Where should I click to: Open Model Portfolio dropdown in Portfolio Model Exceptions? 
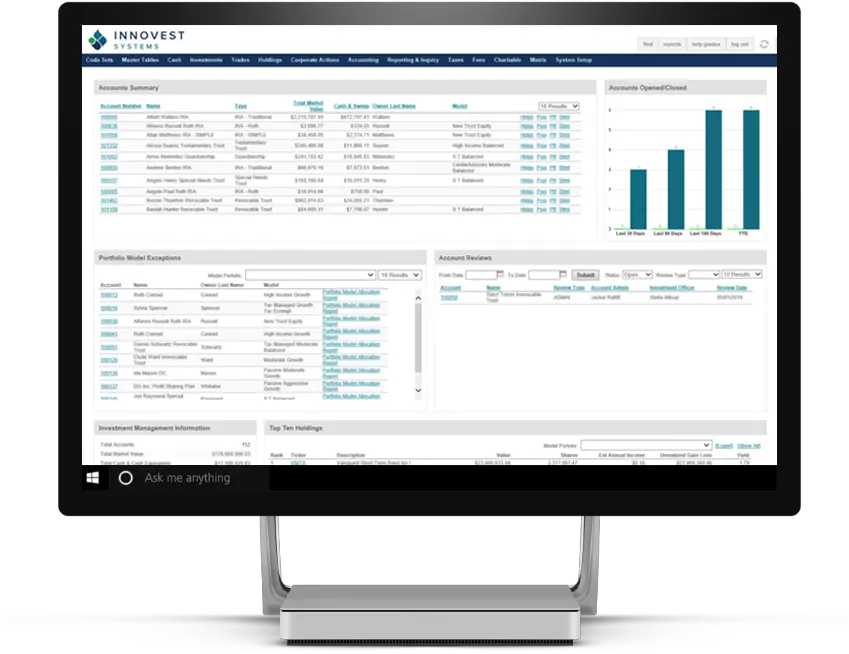pyautogui.click(x=310, y=275)
